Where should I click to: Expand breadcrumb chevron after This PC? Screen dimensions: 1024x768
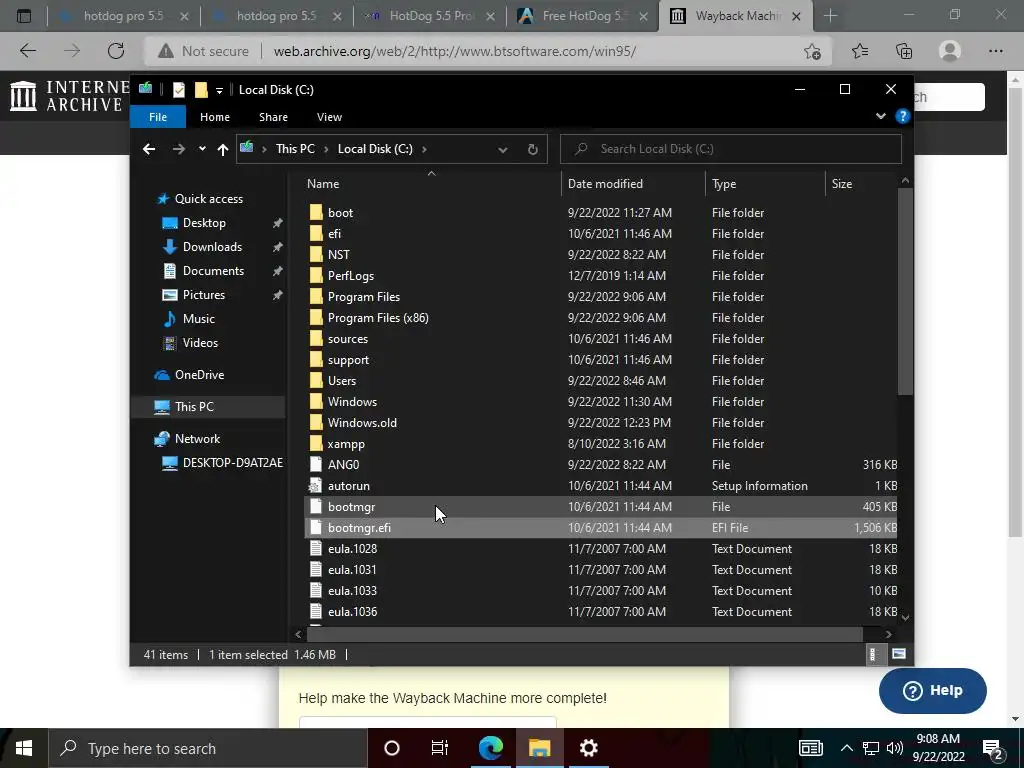click(x=327, y=149)
